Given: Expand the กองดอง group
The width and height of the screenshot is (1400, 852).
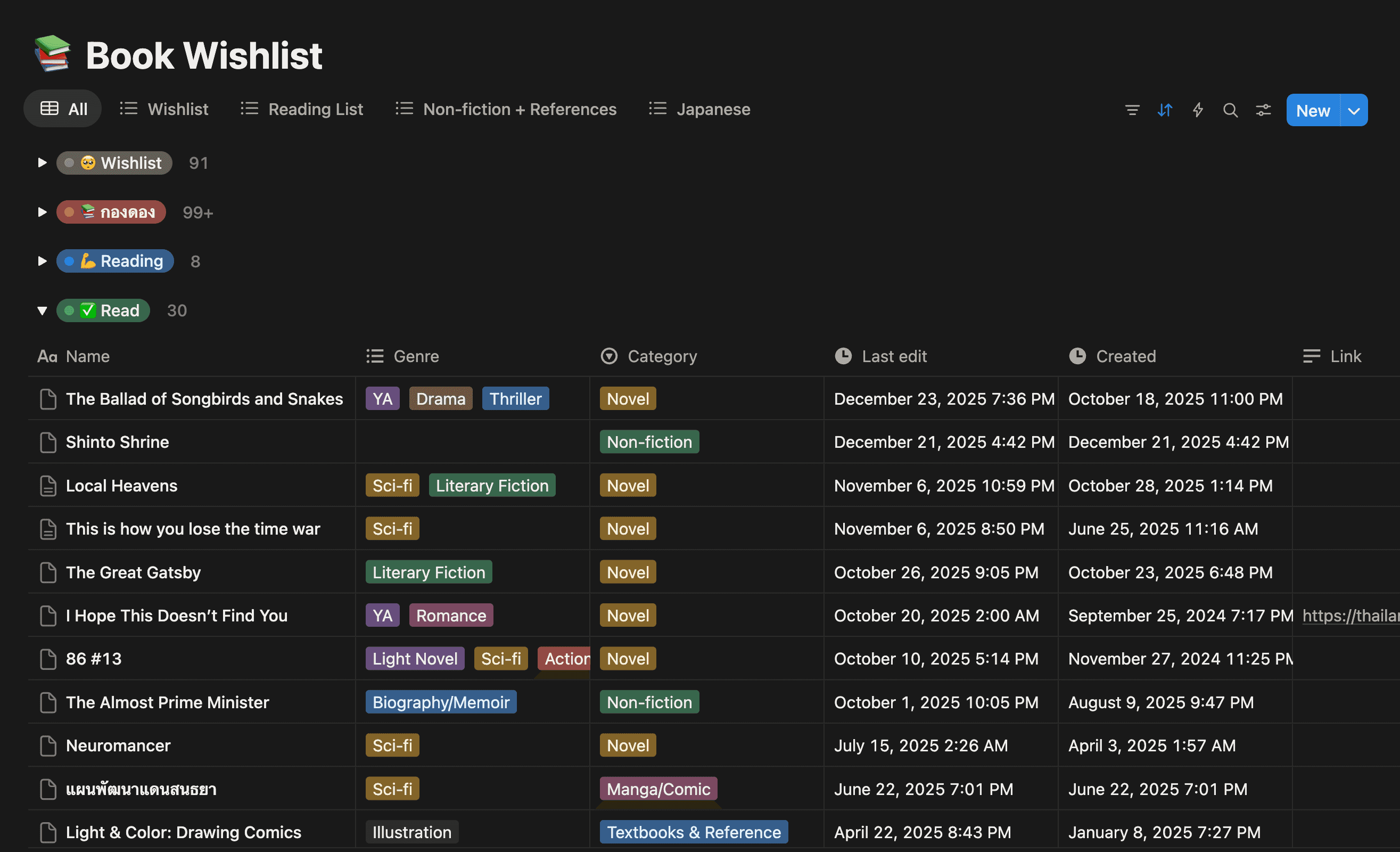Looking at the screenshot, I should click(42, 212).
